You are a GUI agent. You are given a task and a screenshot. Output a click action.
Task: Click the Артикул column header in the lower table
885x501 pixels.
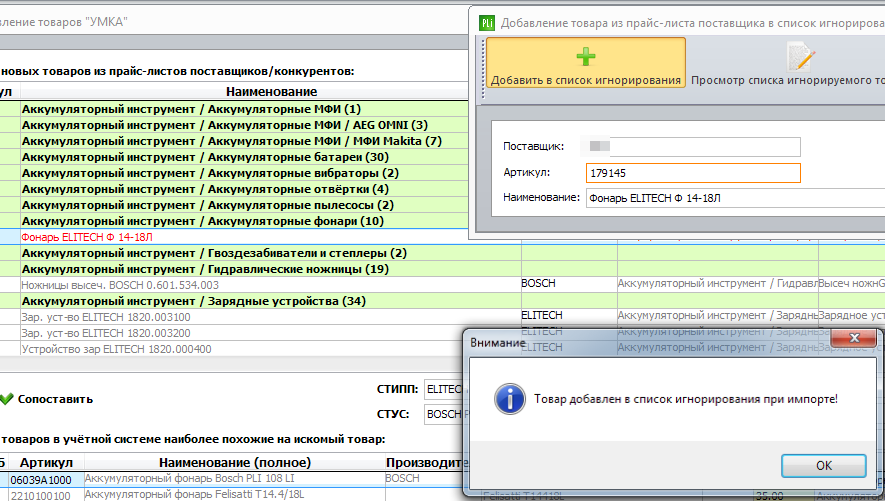[46, 463]
